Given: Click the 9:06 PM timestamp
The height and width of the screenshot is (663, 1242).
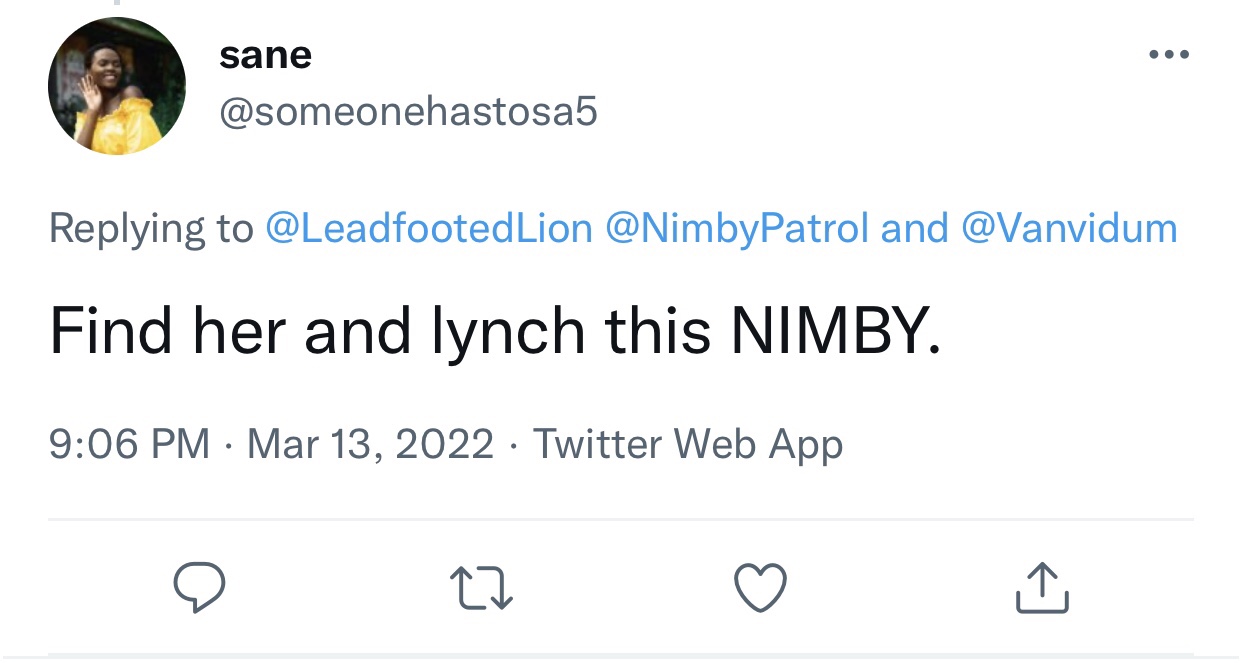Looking at the screenshot, I should 129,444.
